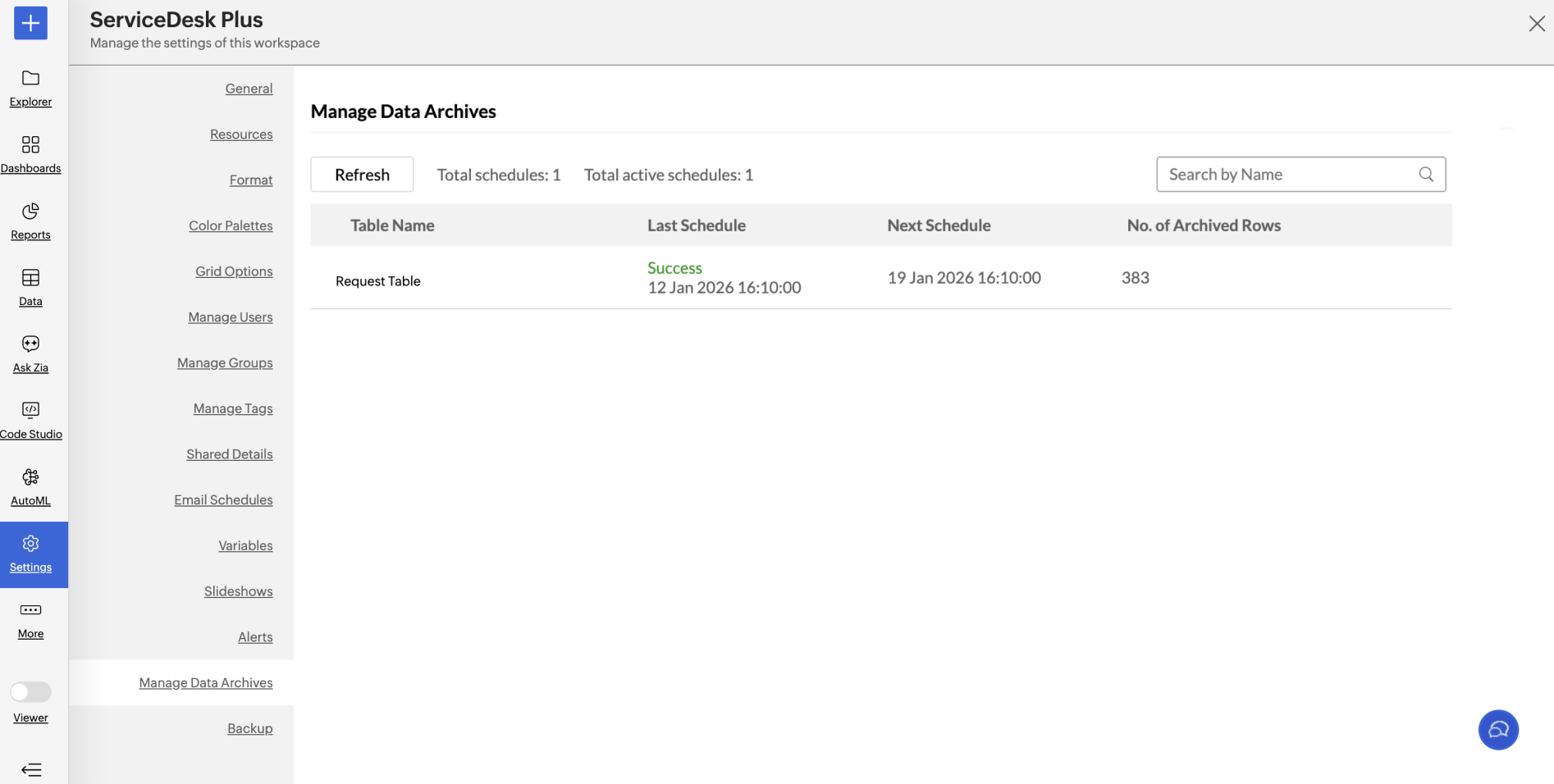Screen dimensions: 1554x784
Task: Toggle the Viewer mode switch
Action: coord(30,692)
